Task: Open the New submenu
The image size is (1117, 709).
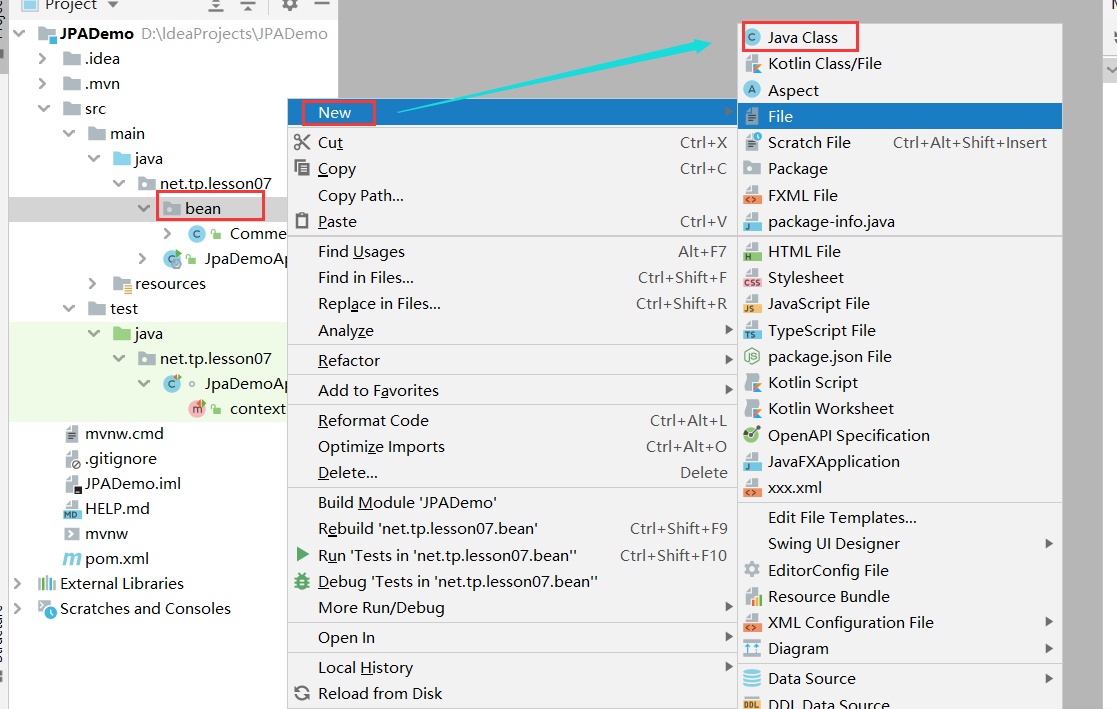Action: (x=511, y=113)
